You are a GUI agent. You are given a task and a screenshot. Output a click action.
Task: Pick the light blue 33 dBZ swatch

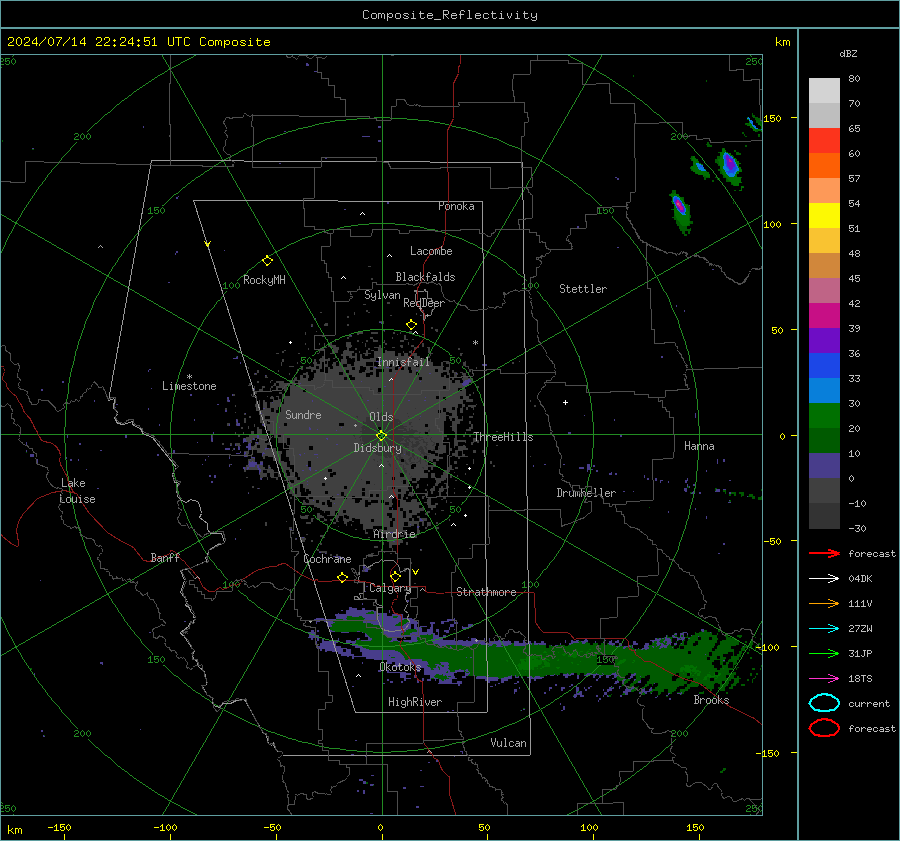coord(824,391)
